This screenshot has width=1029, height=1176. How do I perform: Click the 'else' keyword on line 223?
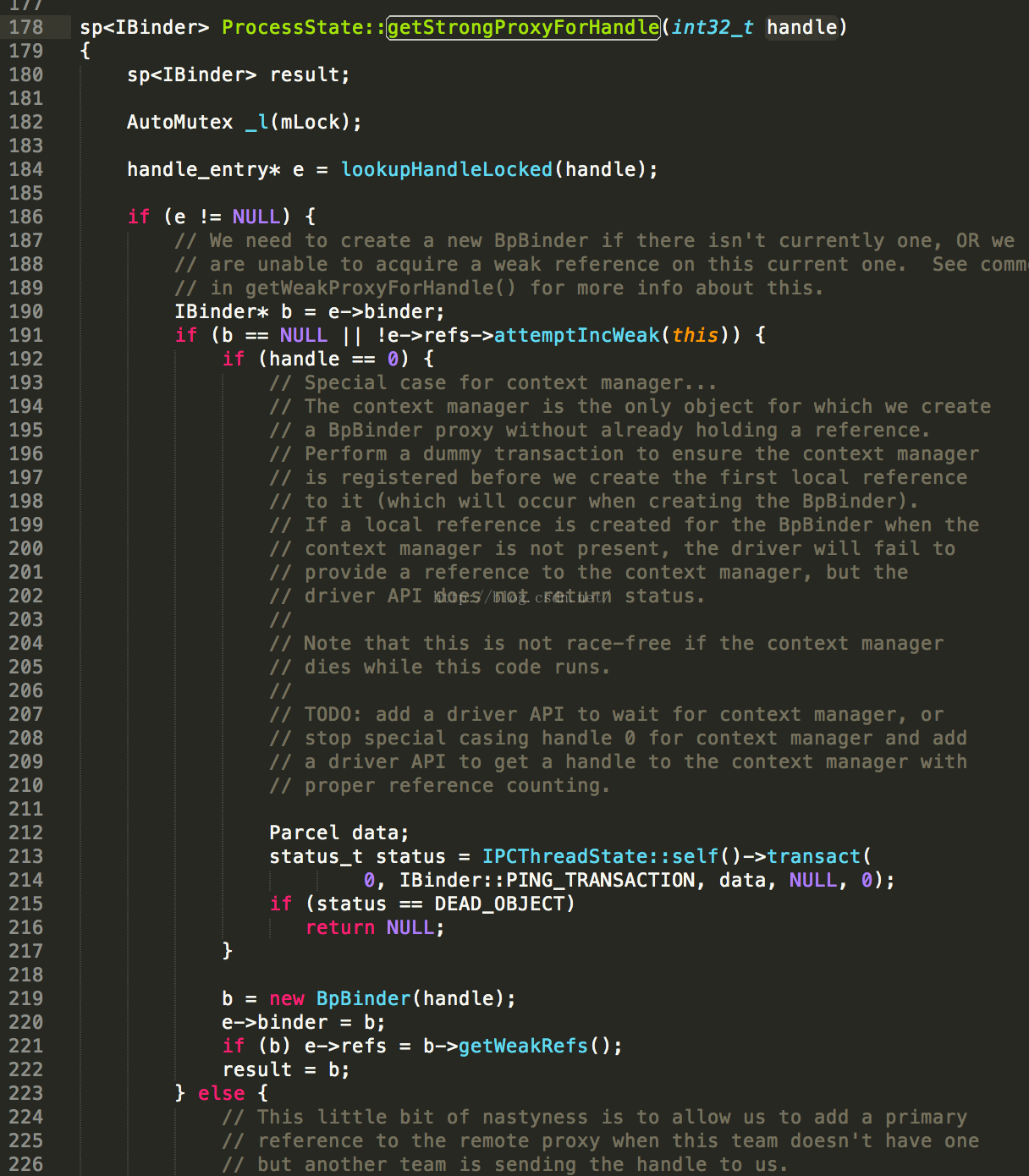coord(222,1093)
